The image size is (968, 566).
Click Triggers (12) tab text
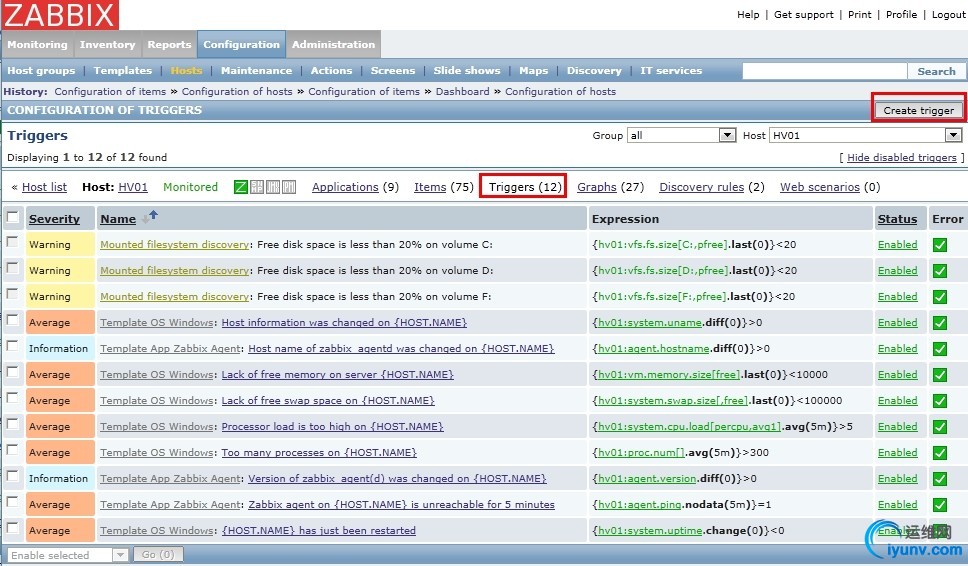(x=525, y=187)
